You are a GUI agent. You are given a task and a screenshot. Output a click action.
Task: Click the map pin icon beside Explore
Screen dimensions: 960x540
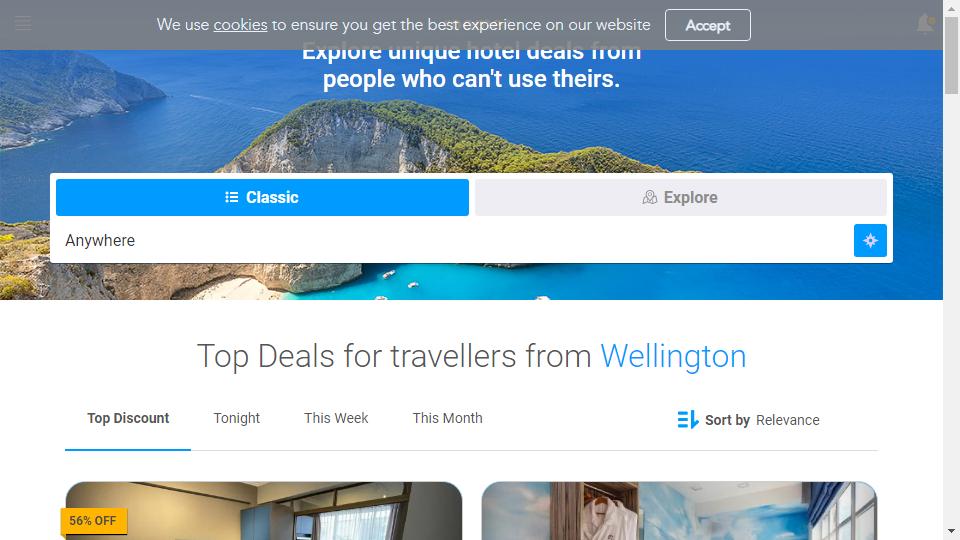point(650,197)
